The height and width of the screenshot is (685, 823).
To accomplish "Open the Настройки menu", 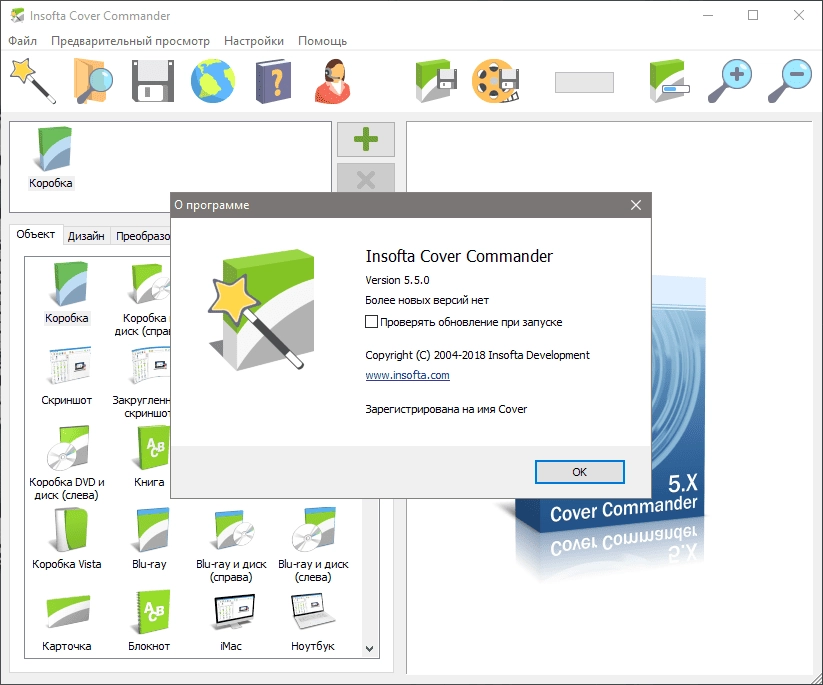I will point(254,41).
